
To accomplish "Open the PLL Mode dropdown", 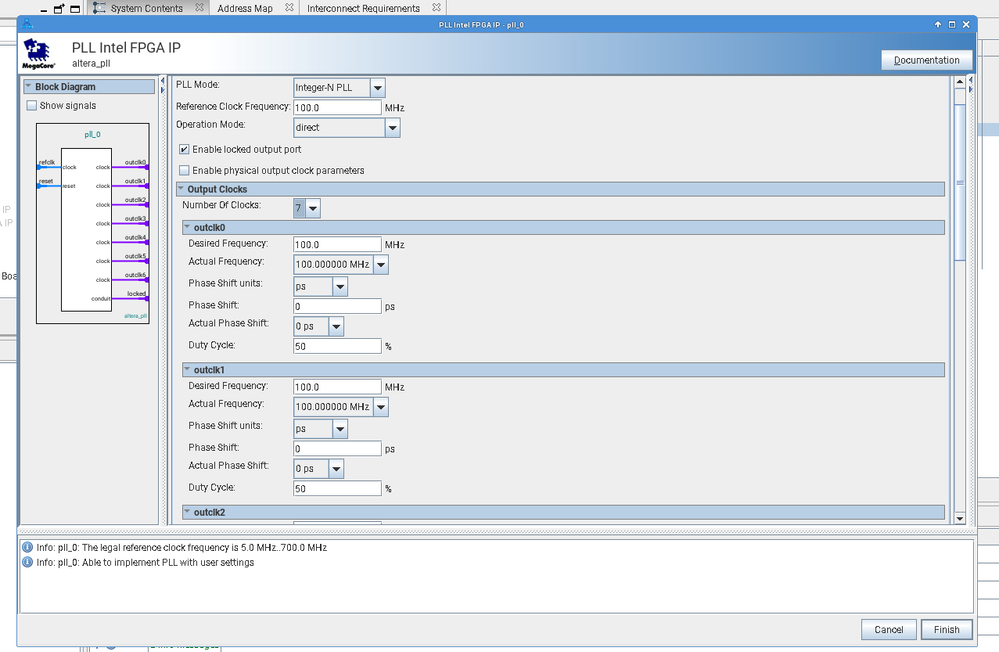I will tap(377, 87).
